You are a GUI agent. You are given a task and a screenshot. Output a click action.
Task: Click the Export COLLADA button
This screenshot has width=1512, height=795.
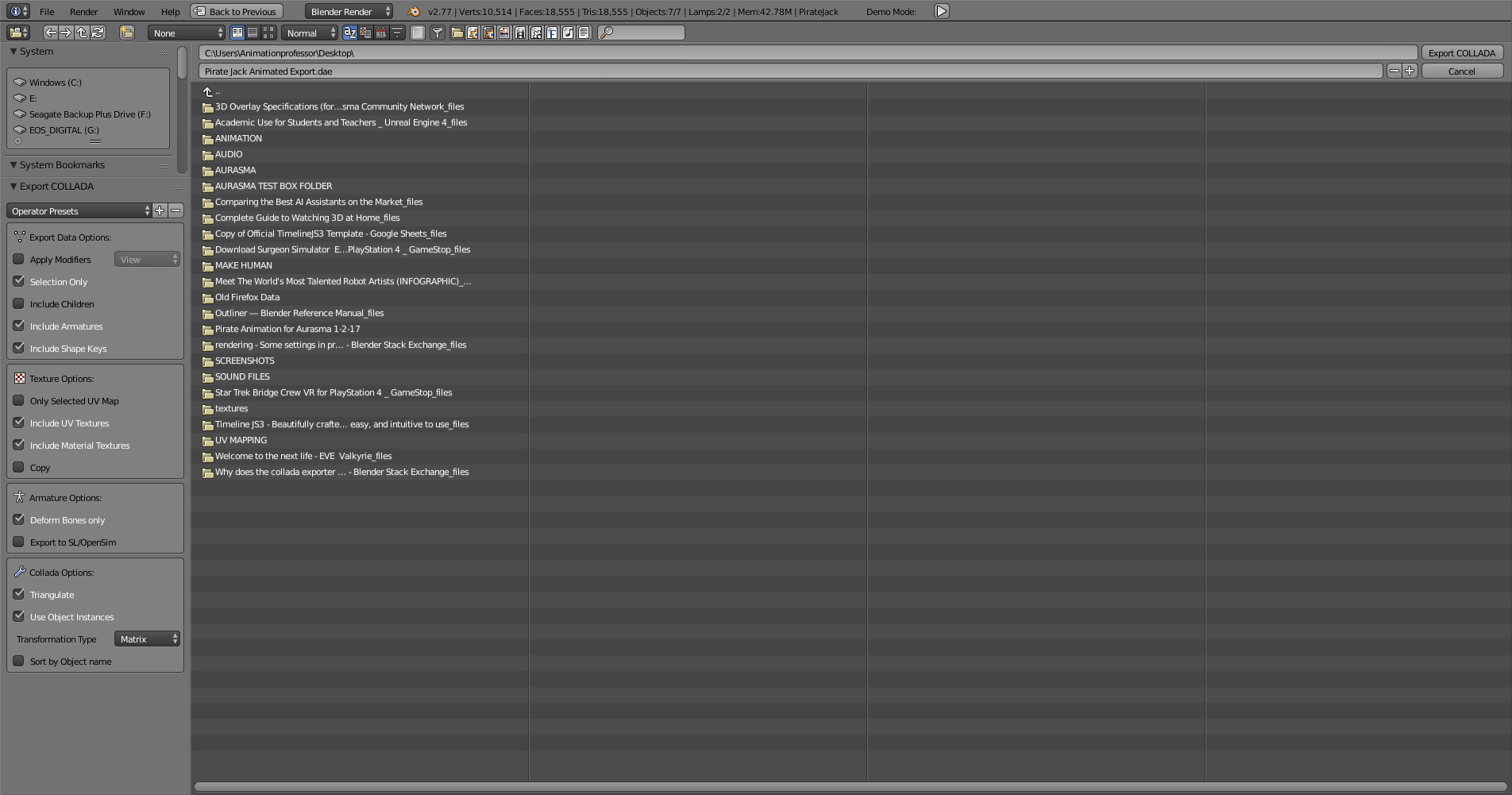pos(1461,52)
